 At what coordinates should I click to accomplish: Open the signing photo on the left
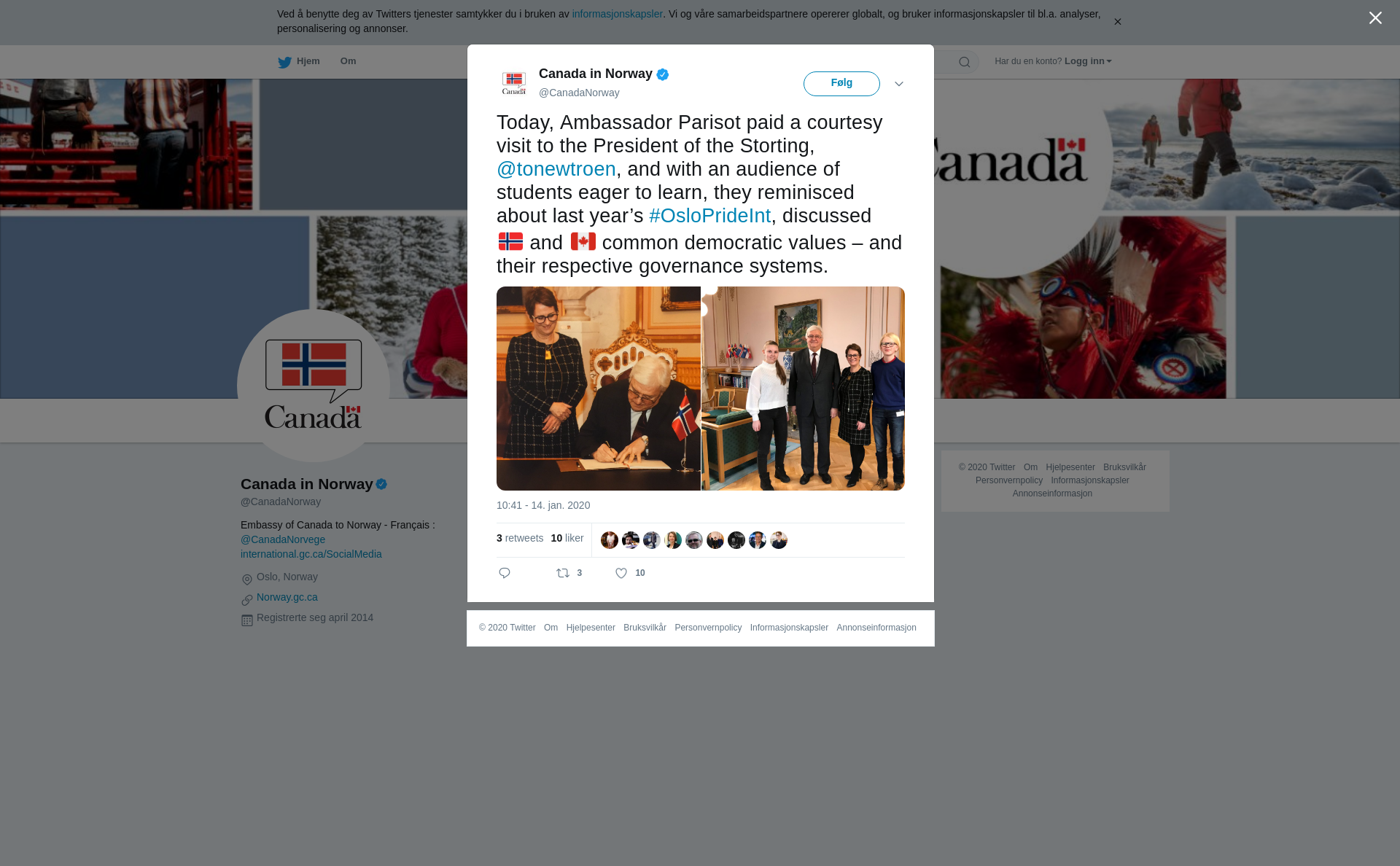coord(599,389)
